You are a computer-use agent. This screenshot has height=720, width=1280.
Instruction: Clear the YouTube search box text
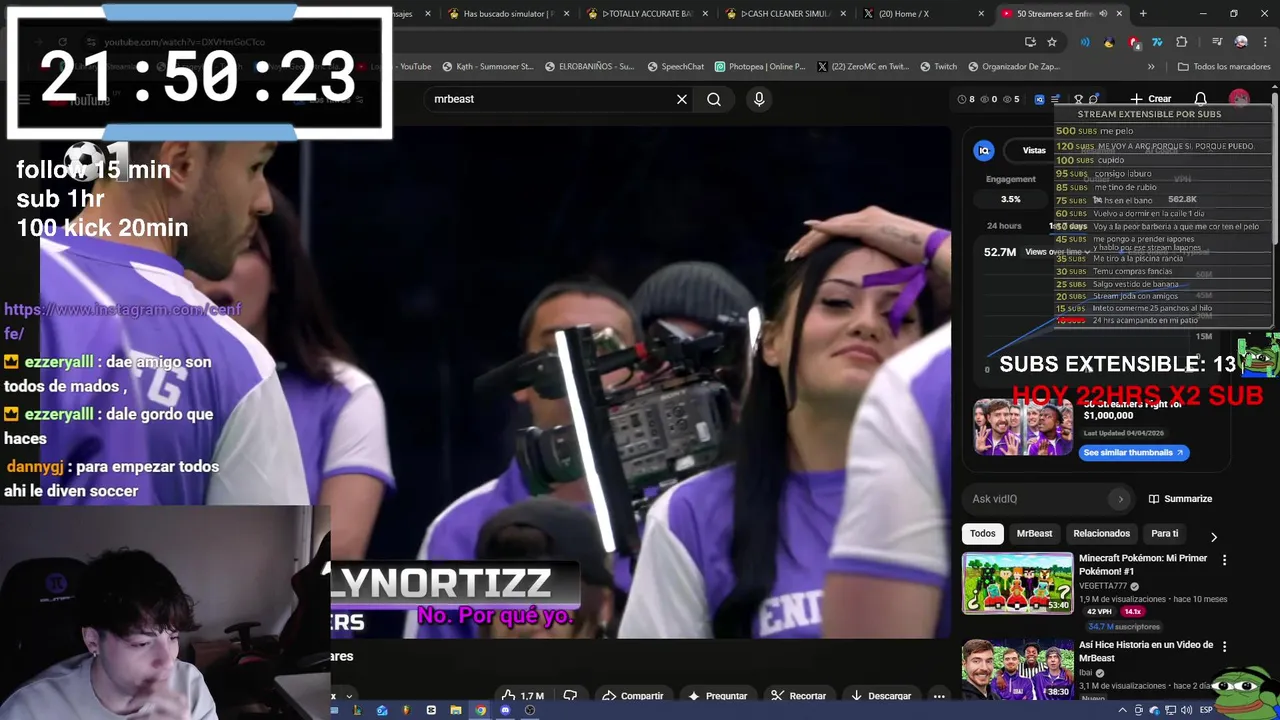pyautogui.click(x=682, y=99)
